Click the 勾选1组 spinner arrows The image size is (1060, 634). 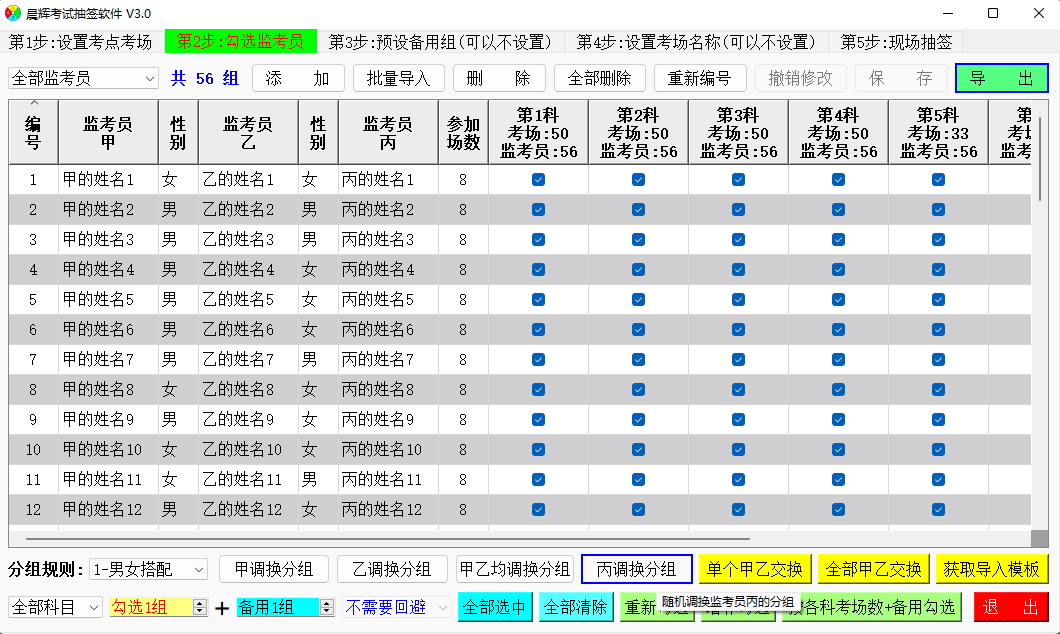pyautogui.click(x=199, y=608)
